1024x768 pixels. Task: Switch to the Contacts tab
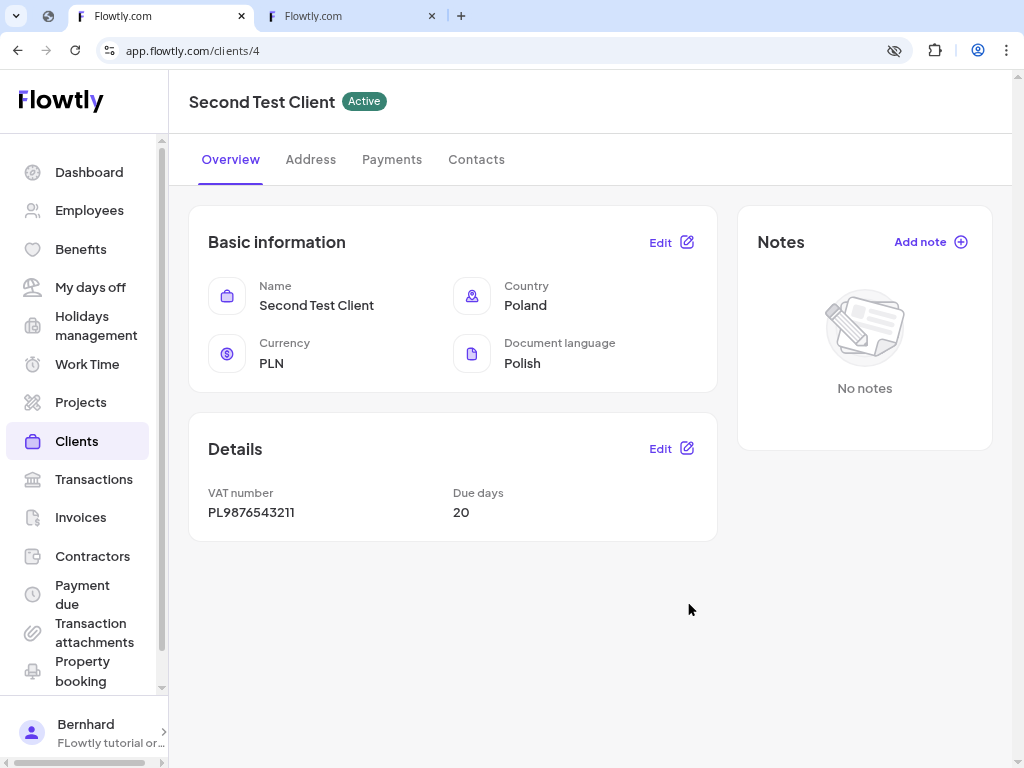click(476, 160)
